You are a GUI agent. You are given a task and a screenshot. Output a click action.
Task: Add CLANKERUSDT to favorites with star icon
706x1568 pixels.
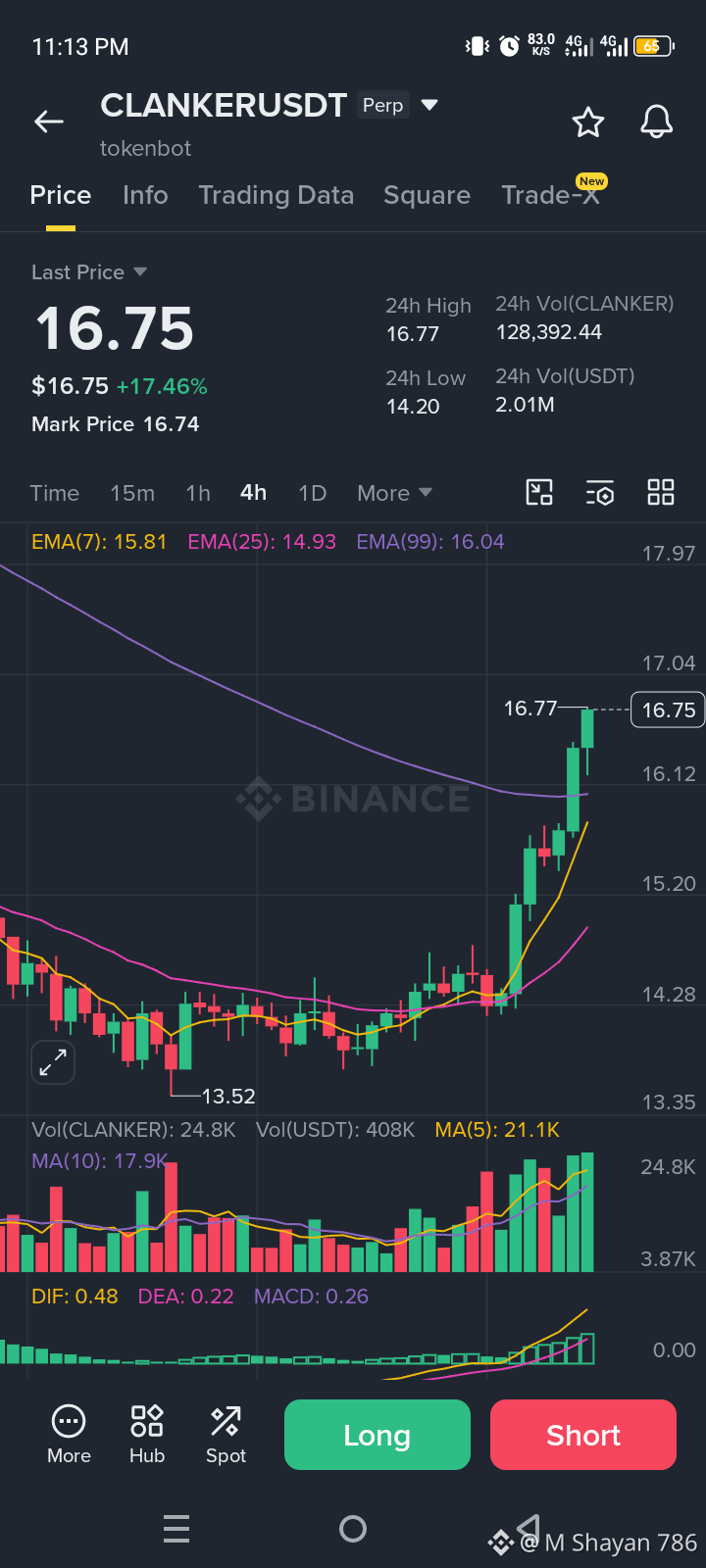[x=588, y=122]
